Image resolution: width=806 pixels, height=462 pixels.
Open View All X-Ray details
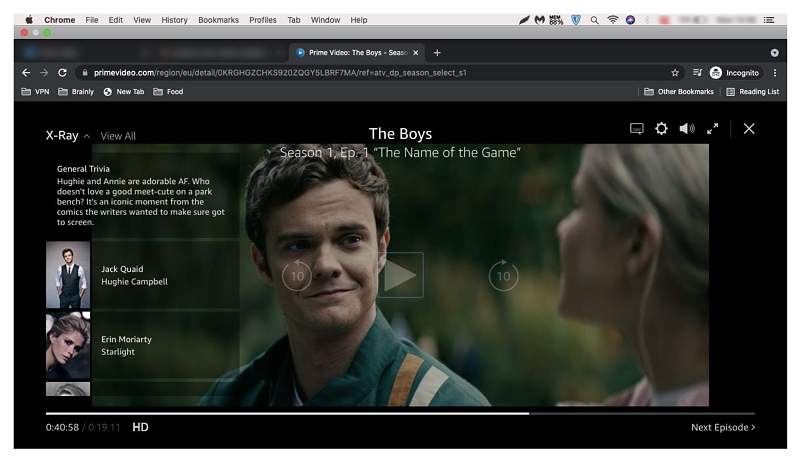coord(118,136)
